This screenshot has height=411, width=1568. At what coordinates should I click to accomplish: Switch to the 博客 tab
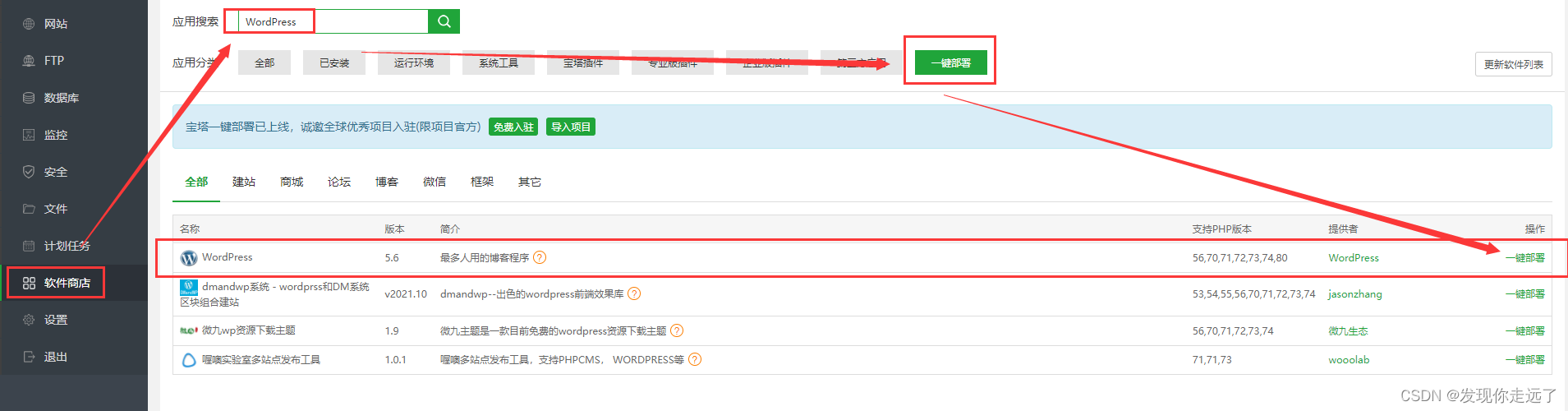pyautogui.click(x=387, y=182)
